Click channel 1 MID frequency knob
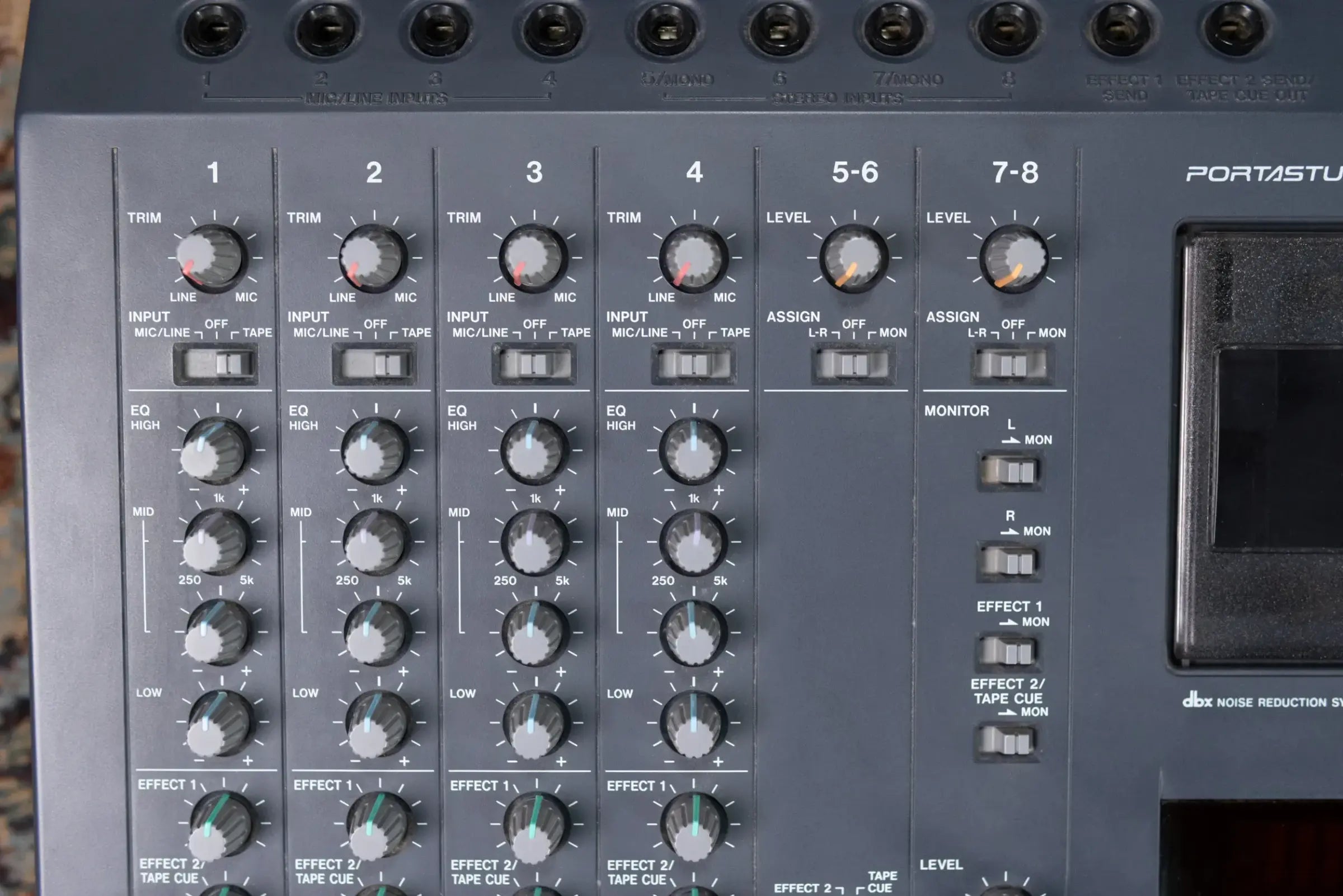Image resolution: width=1343 pixels, height=896 pixels. pos(216,541)
